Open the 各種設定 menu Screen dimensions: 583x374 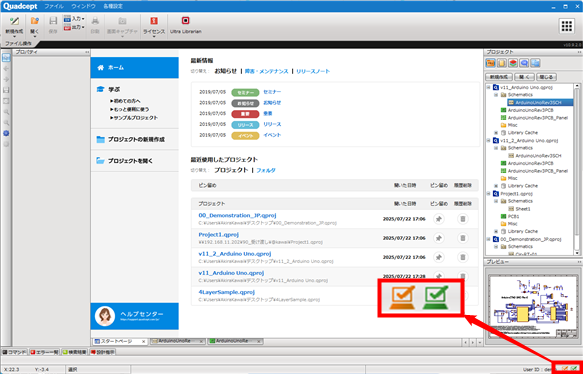tap(113, 6)
